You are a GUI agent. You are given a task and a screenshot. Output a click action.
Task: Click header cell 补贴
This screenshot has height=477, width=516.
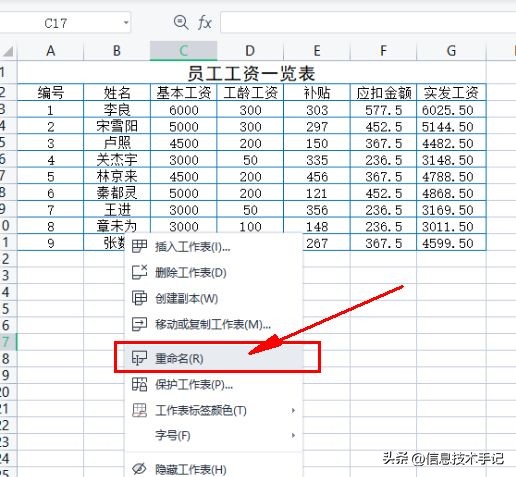[317, 92]
